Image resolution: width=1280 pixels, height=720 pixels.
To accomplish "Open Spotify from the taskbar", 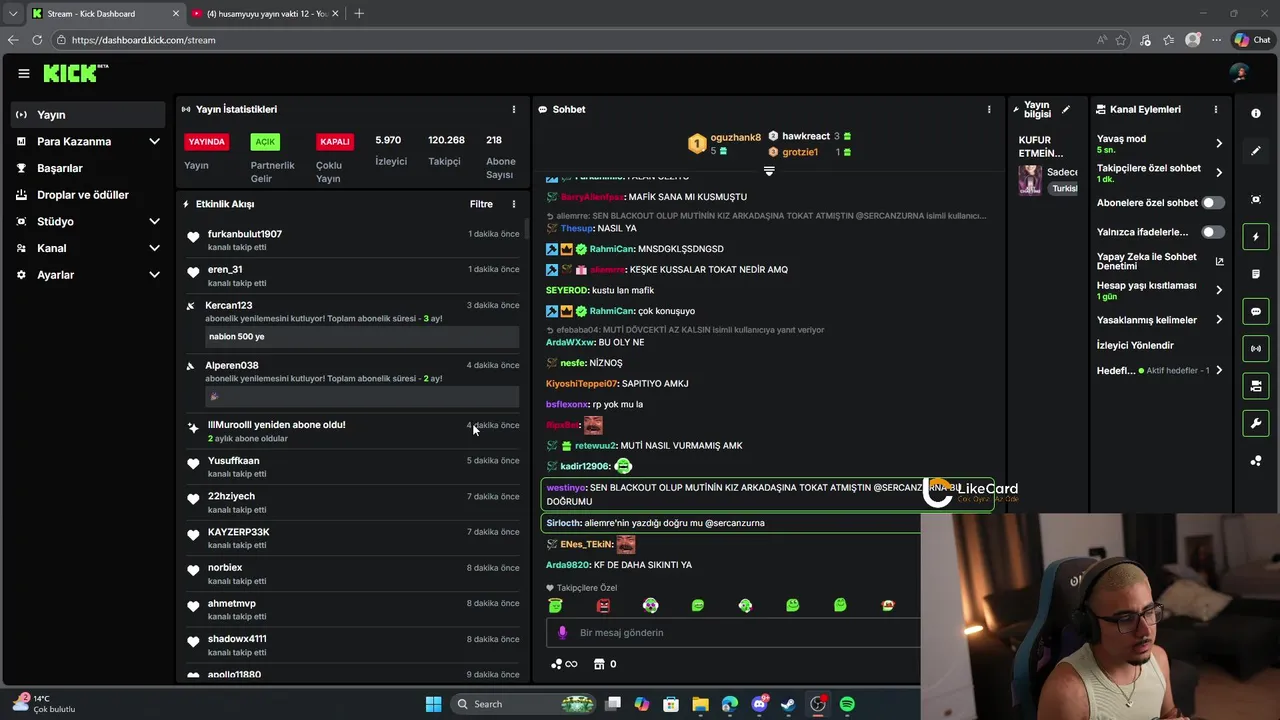I will [x=847, y=704].
